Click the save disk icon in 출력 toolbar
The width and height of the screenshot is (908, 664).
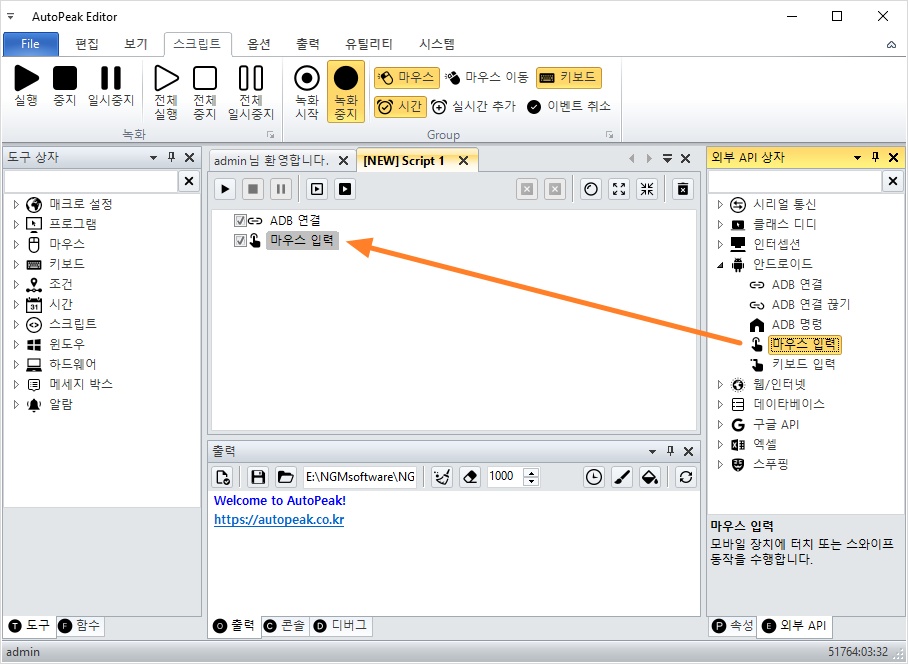258,477
